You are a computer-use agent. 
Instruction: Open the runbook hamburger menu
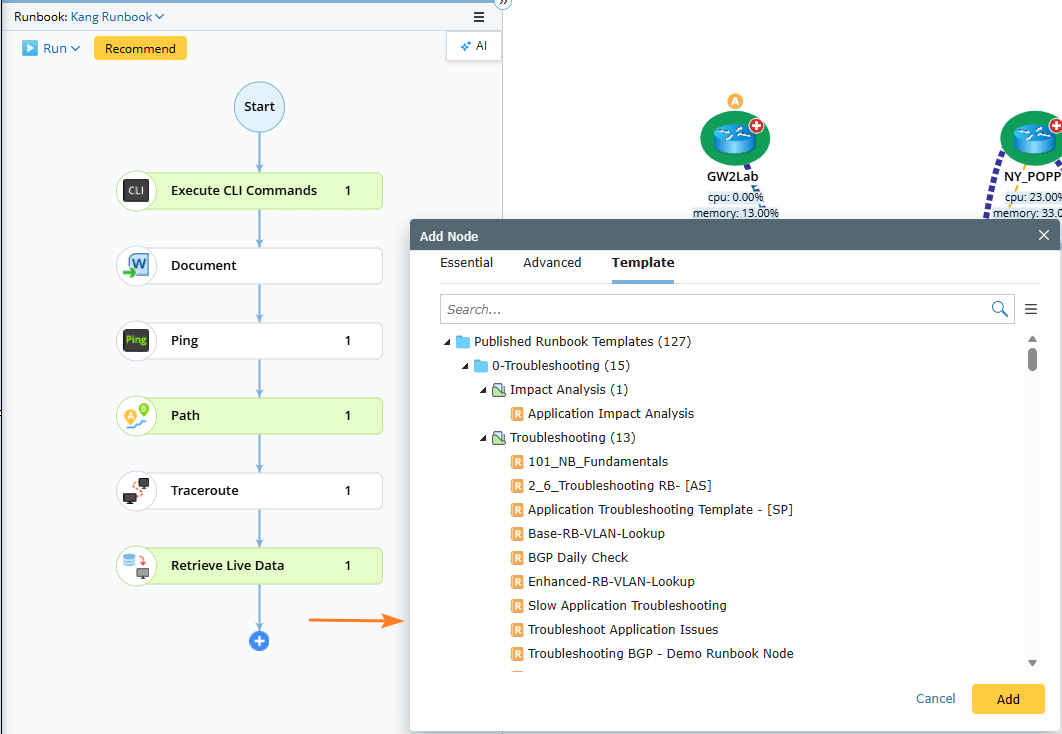tap(479, 17)
